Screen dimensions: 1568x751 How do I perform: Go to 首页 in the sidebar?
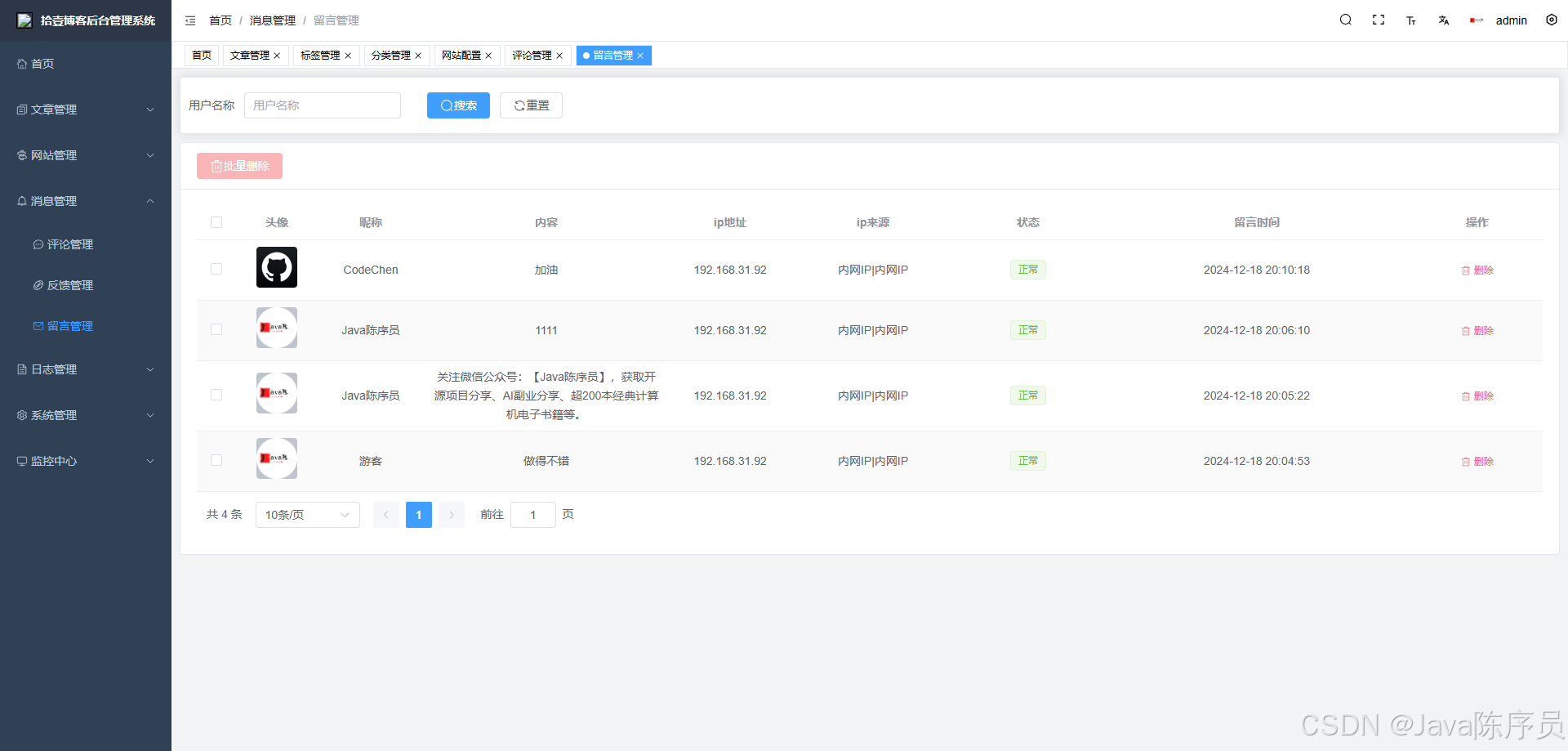click(86, 64)
